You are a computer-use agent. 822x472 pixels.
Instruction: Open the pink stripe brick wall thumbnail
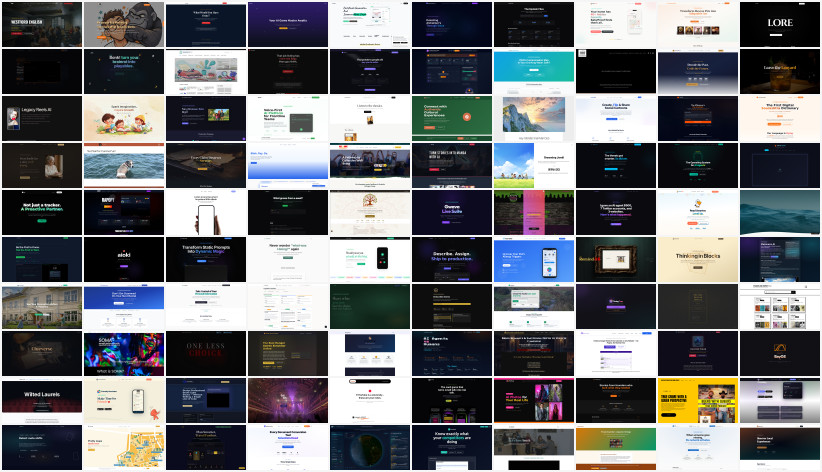pos(534,212)
